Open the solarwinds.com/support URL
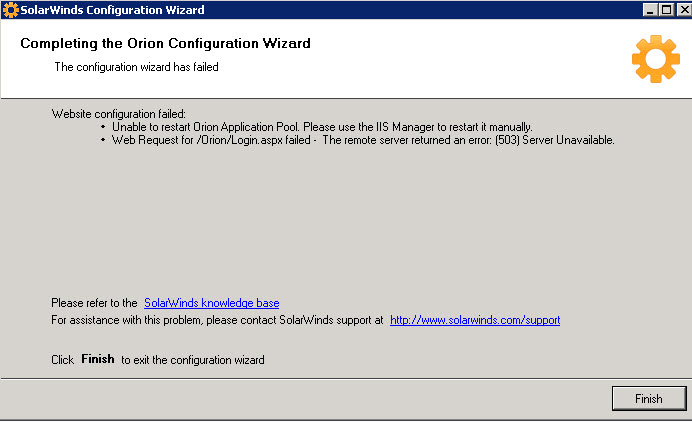This screenshot has width=692, height=422. 475,320
